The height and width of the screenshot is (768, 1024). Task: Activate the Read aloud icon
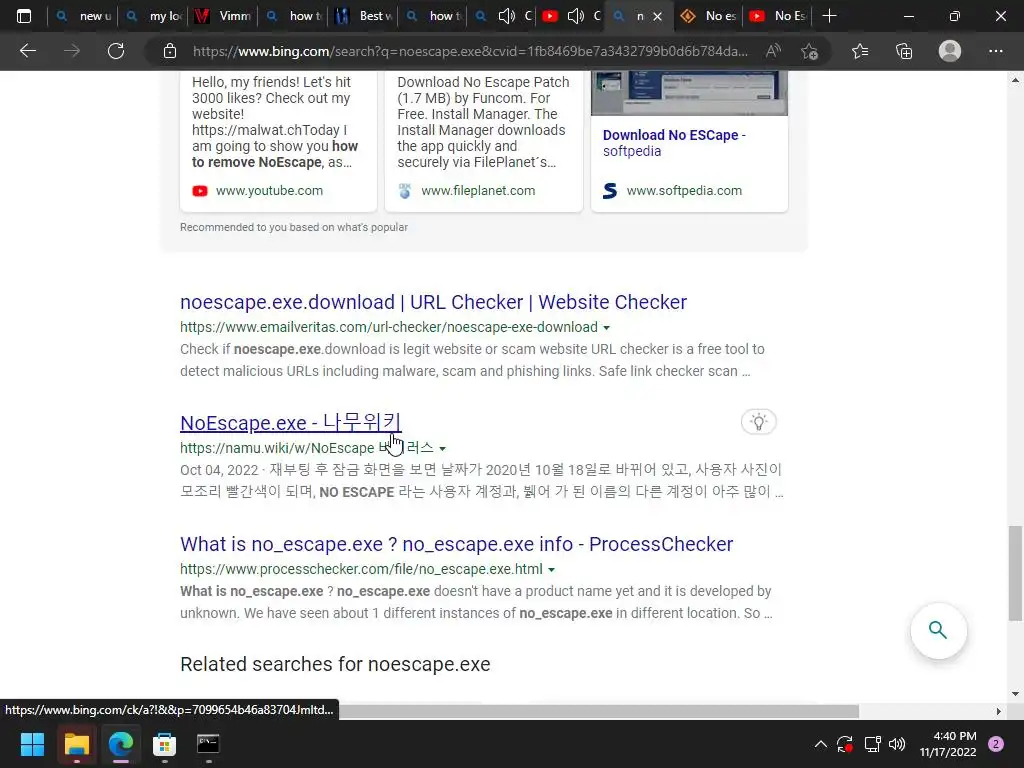click(773, 51)
